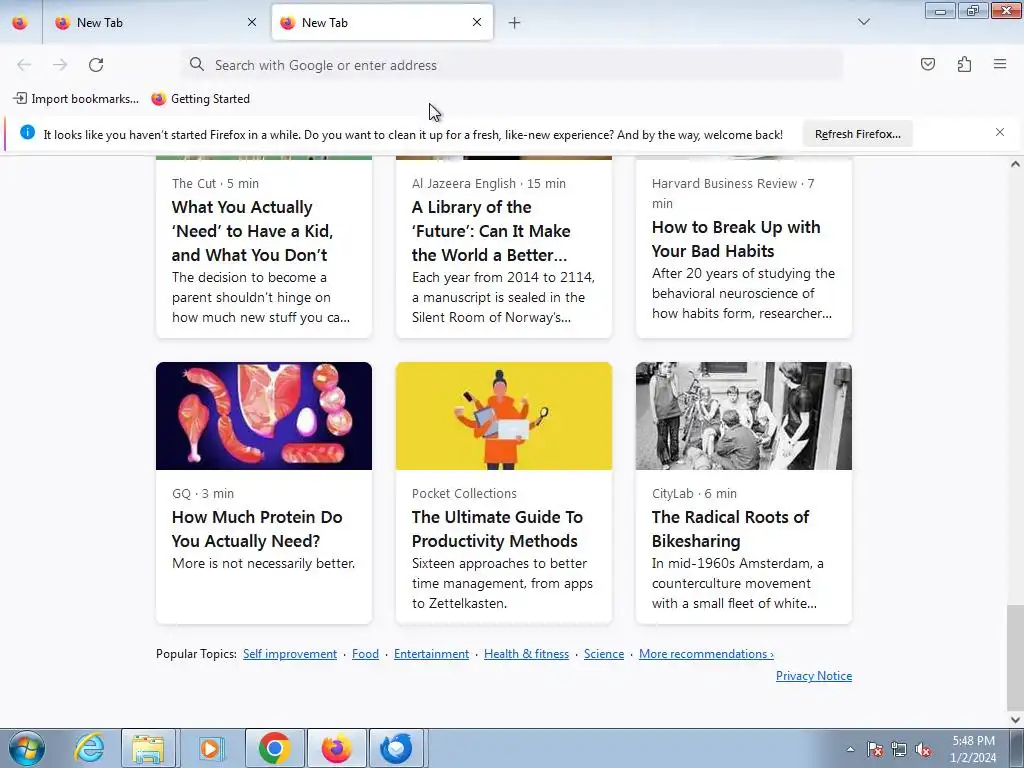Open the Firefox application menu
This screenshot has height=768, width=1024.
(x=1000, y=64)
